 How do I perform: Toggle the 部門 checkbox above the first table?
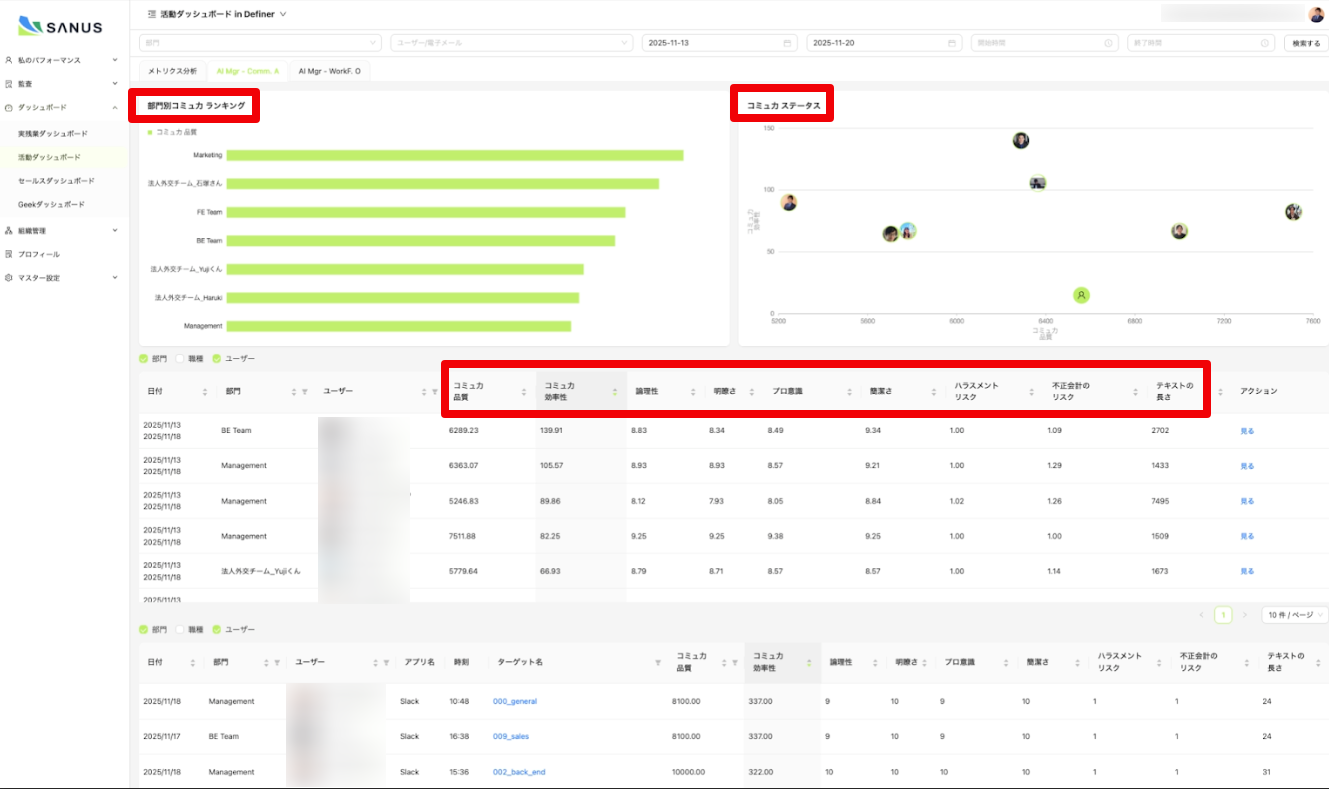click(x=144, y=358)
